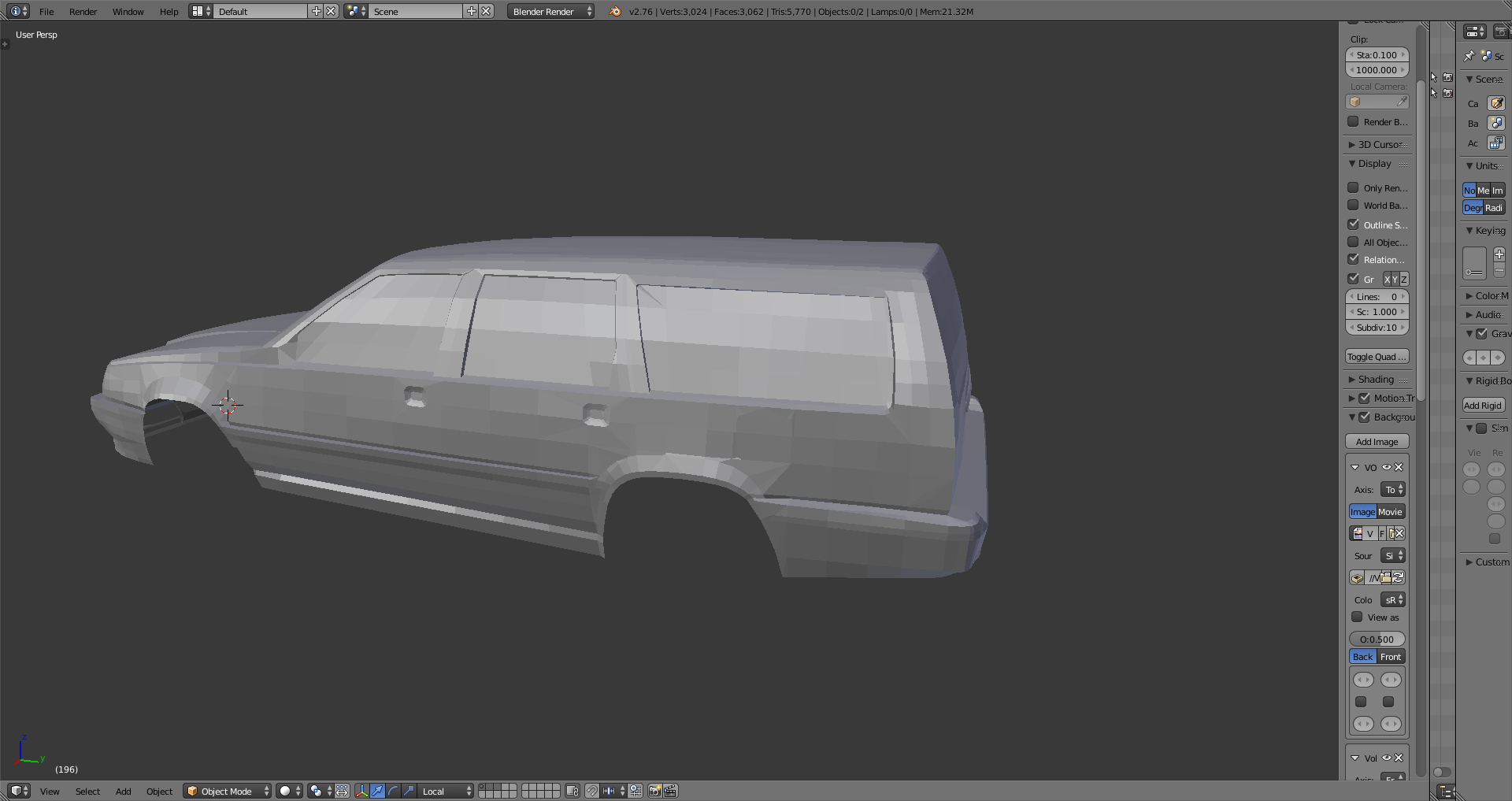Disable Outline Selected checkbox

coord(1353,224)
